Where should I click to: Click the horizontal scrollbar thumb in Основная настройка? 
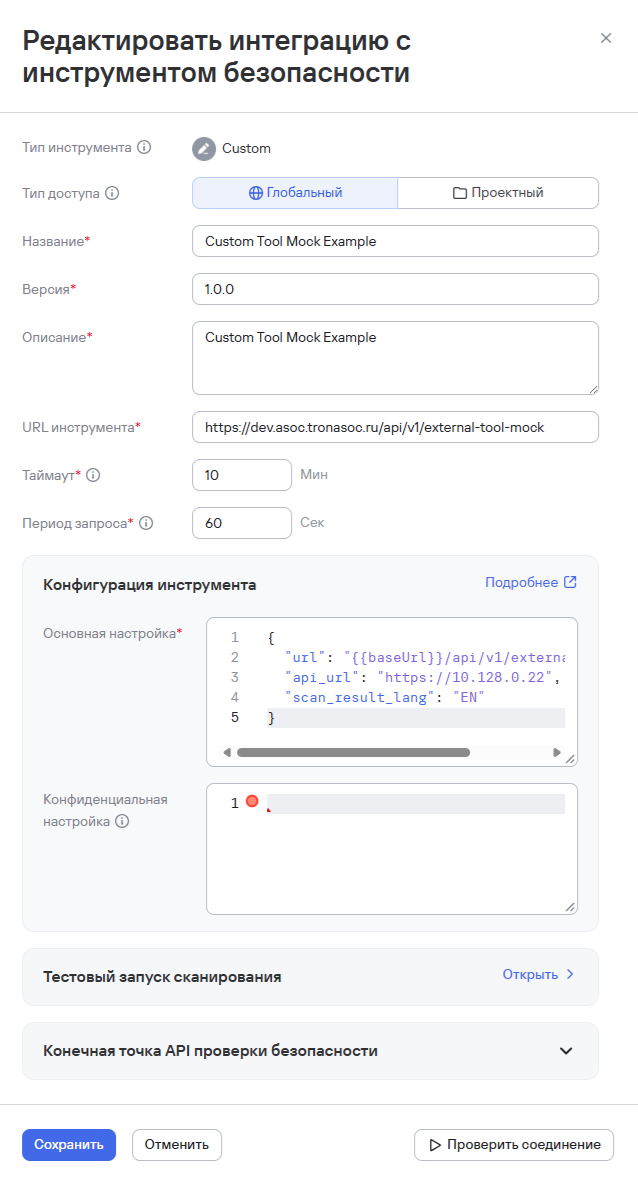click(353, 752)
